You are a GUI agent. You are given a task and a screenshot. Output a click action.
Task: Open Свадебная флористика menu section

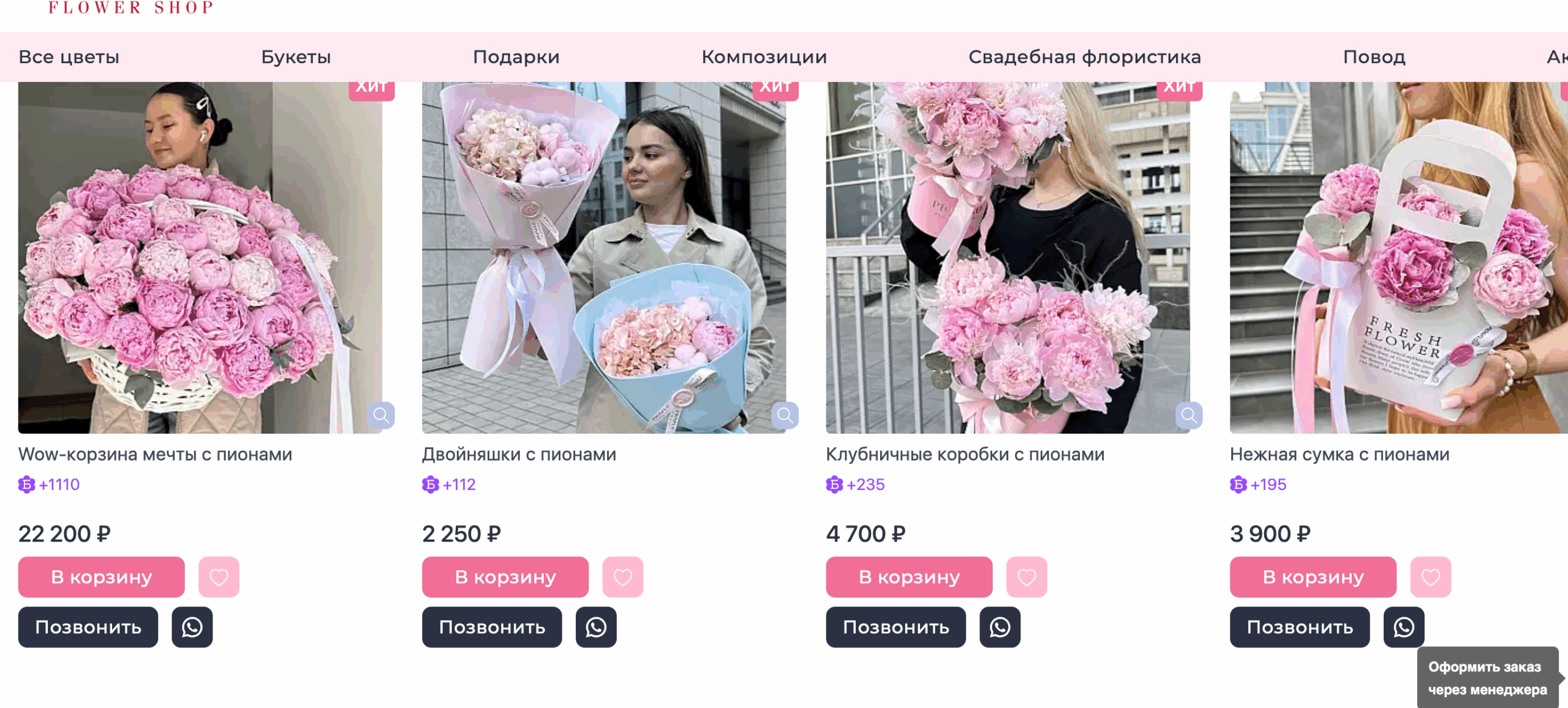(x=1085, y=57)
